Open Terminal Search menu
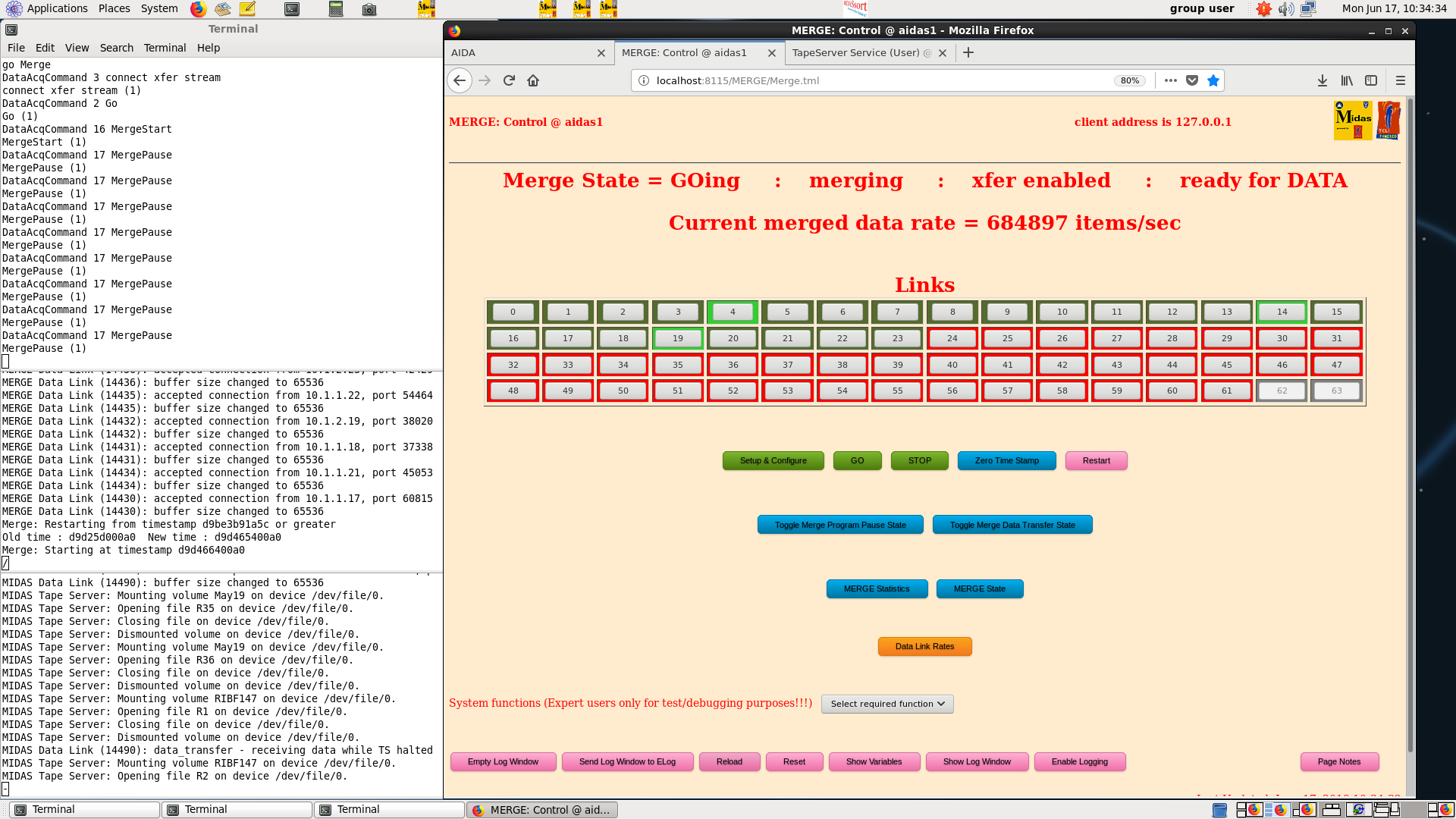Viewport: 1456px width, 819px height. point(117,48)
